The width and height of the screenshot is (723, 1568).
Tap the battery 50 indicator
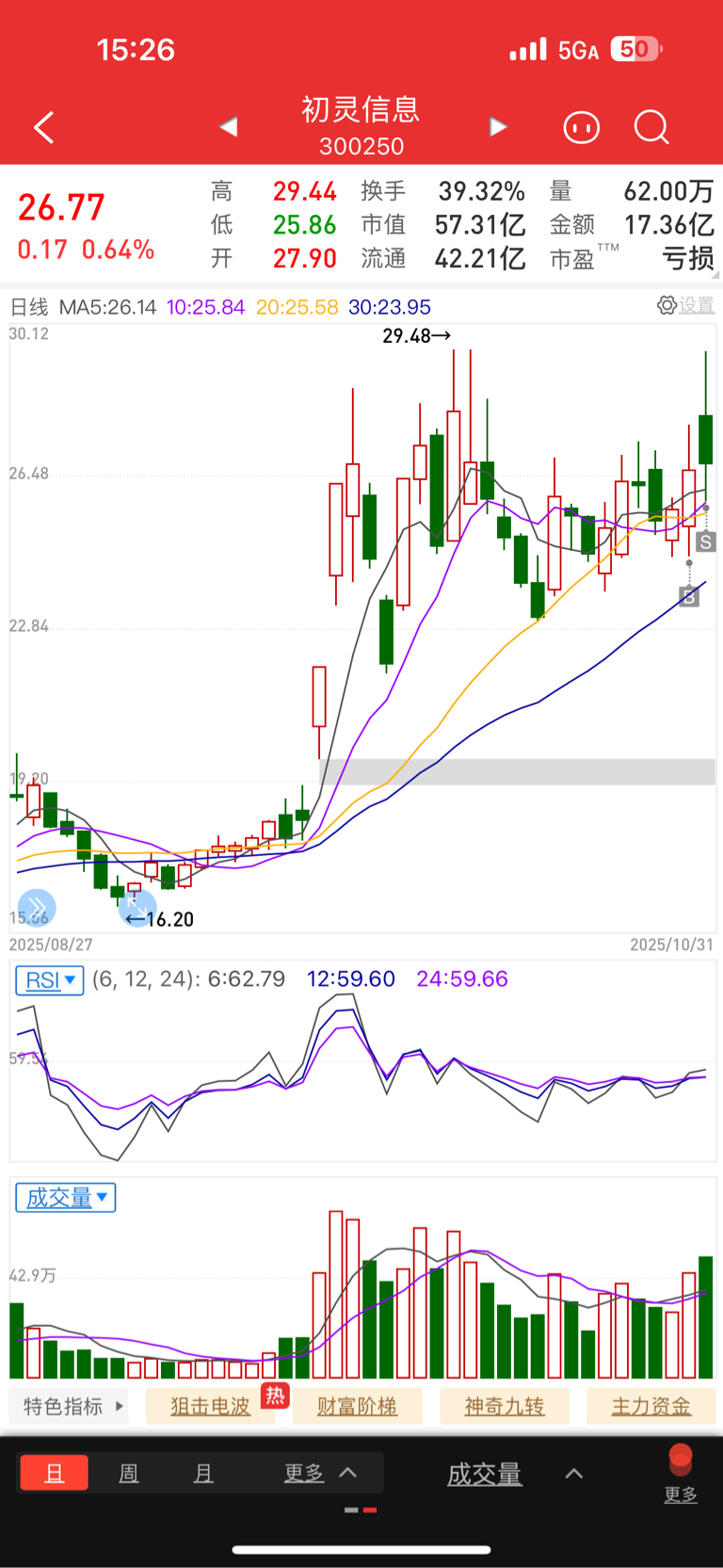(x=636, y=49)
